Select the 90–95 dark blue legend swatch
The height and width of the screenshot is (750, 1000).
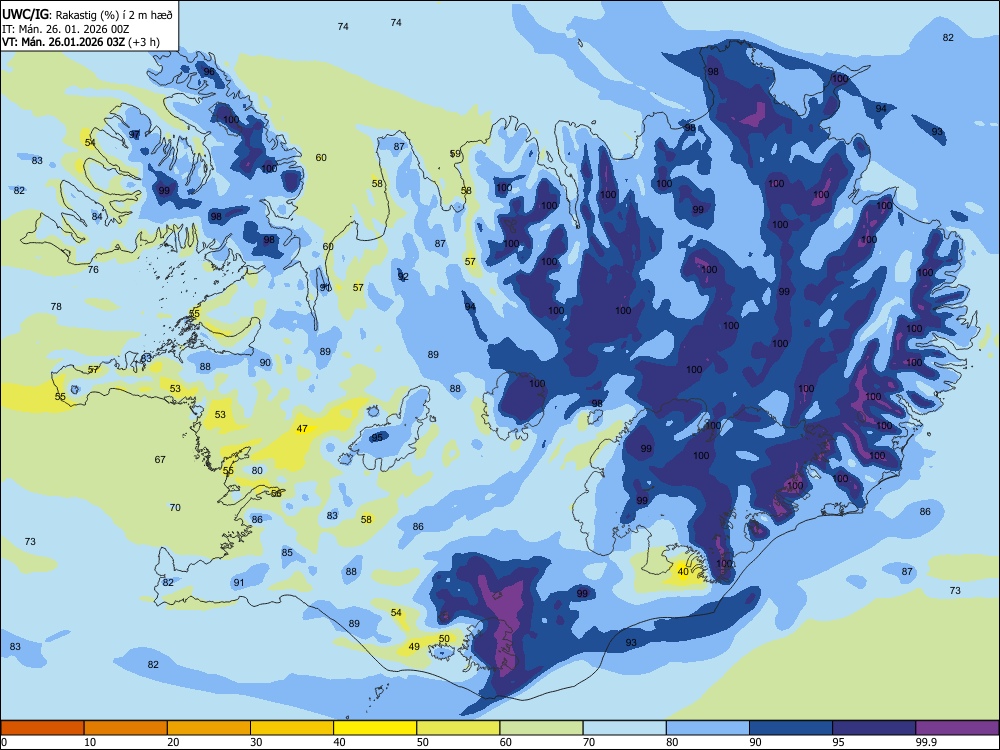(x=791, y=728)
